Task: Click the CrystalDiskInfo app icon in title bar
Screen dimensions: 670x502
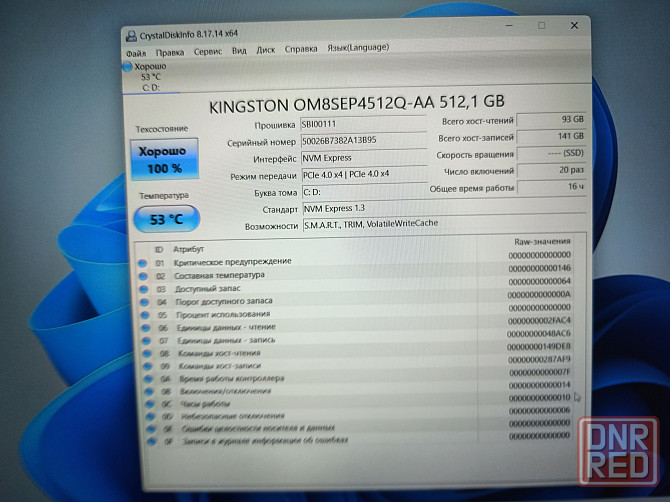Action: click(131, 36)
